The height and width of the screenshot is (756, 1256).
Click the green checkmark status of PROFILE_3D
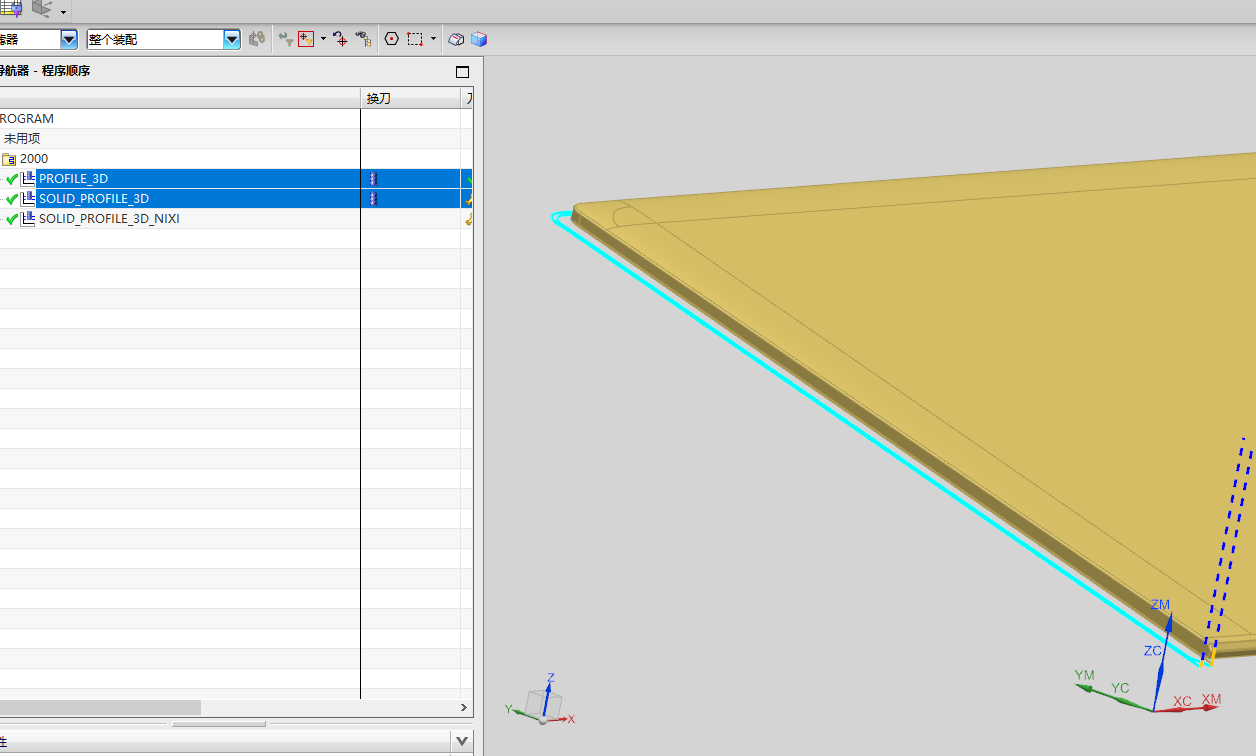pyautogui.click(x=12, y=178)
